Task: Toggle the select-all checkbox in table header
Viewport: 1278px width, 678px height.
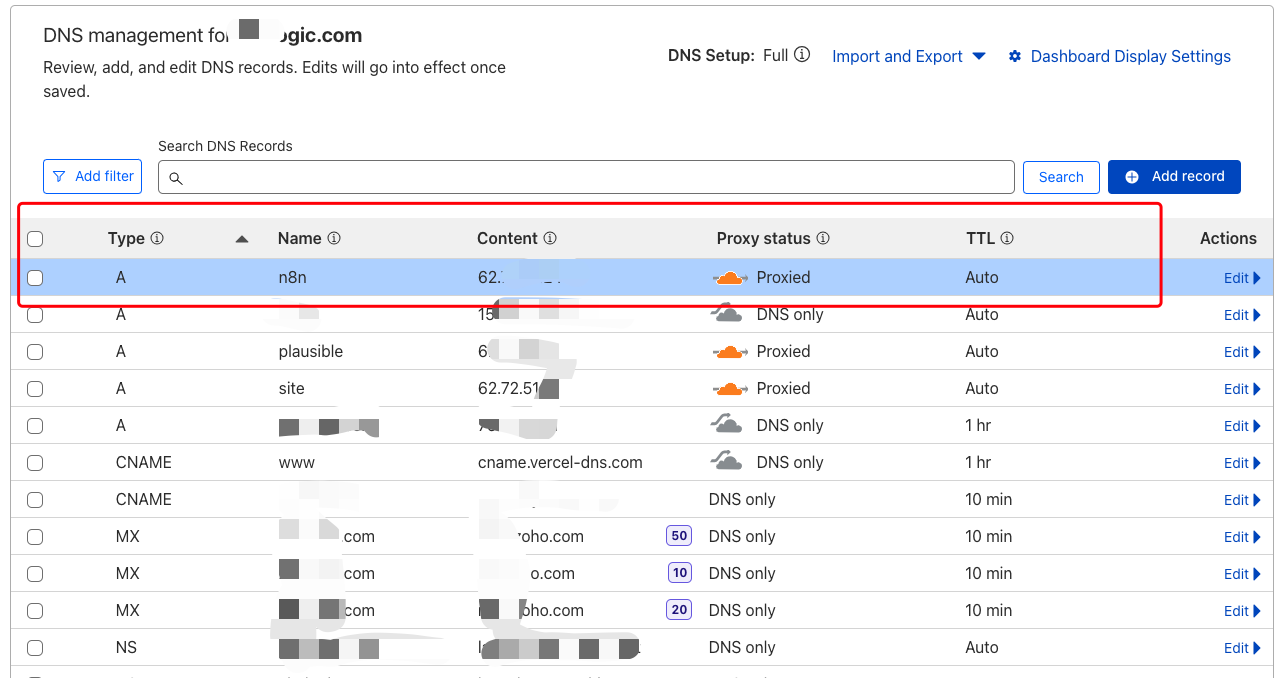Action: pos(35,239)
